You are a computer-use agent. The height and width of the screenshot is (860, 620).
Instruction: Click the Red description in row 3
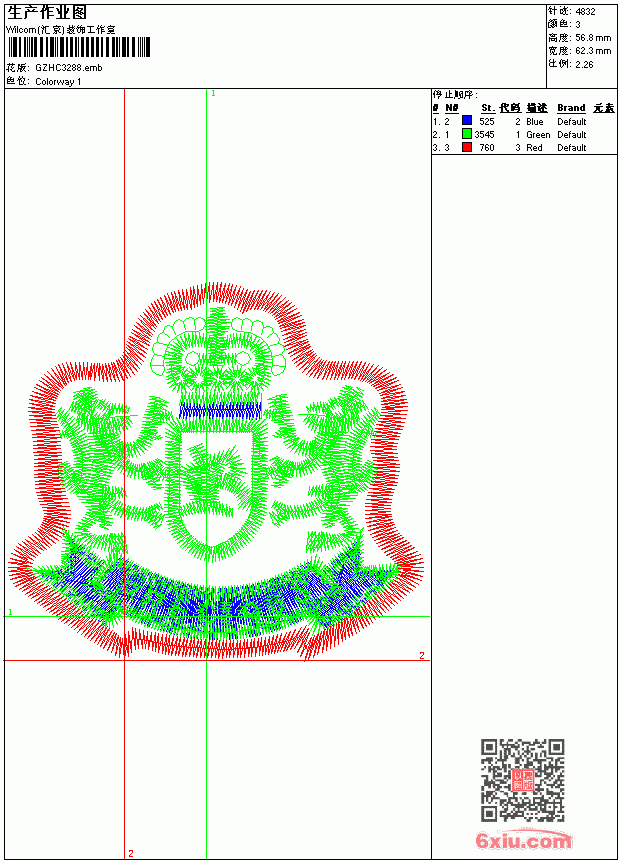tap(534, 148)
